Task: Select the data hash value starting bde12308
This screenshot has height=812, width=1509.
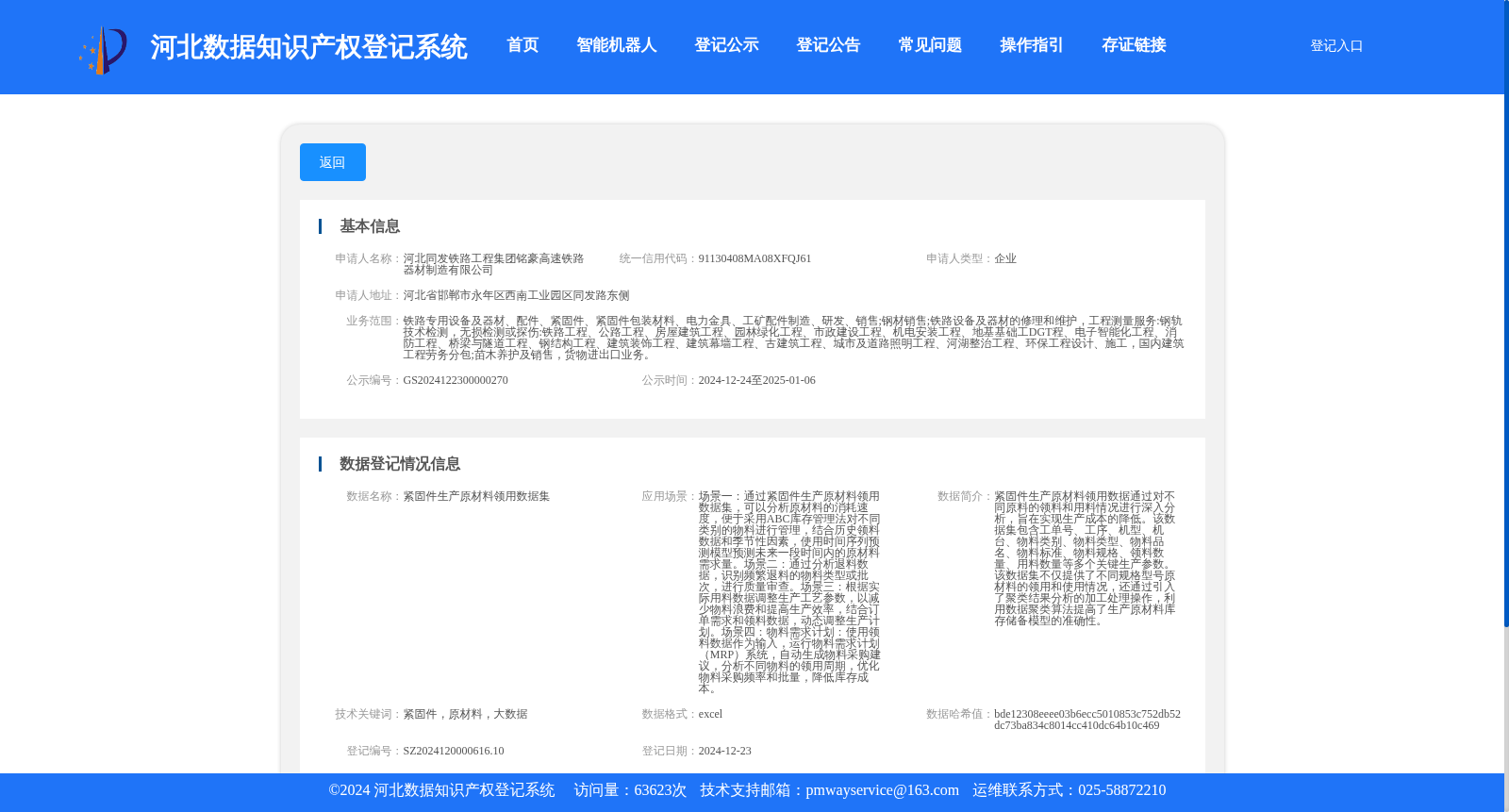Action: [1087, 720]
